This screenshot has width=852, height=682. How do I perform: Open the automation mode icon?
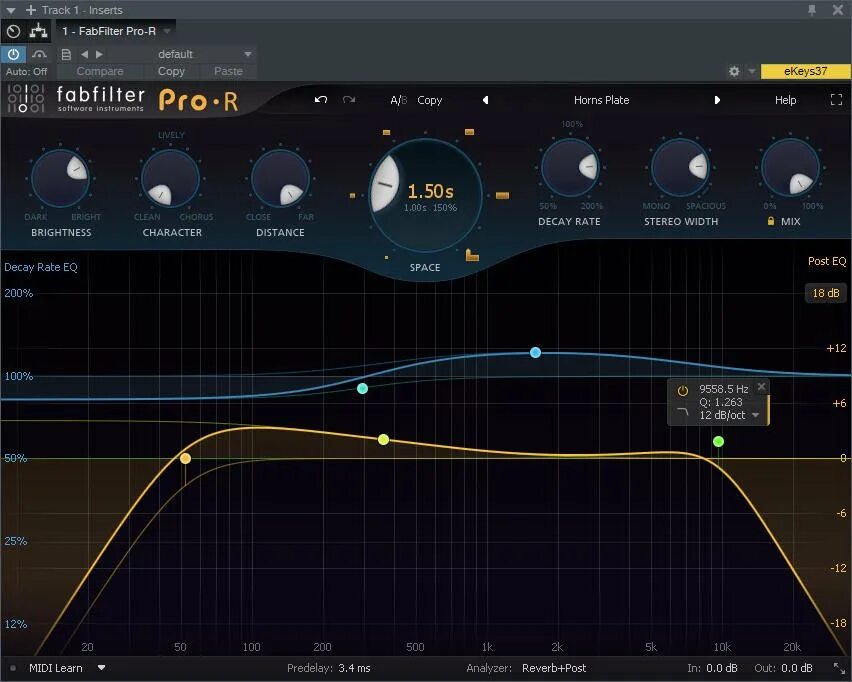click(39, 54)
